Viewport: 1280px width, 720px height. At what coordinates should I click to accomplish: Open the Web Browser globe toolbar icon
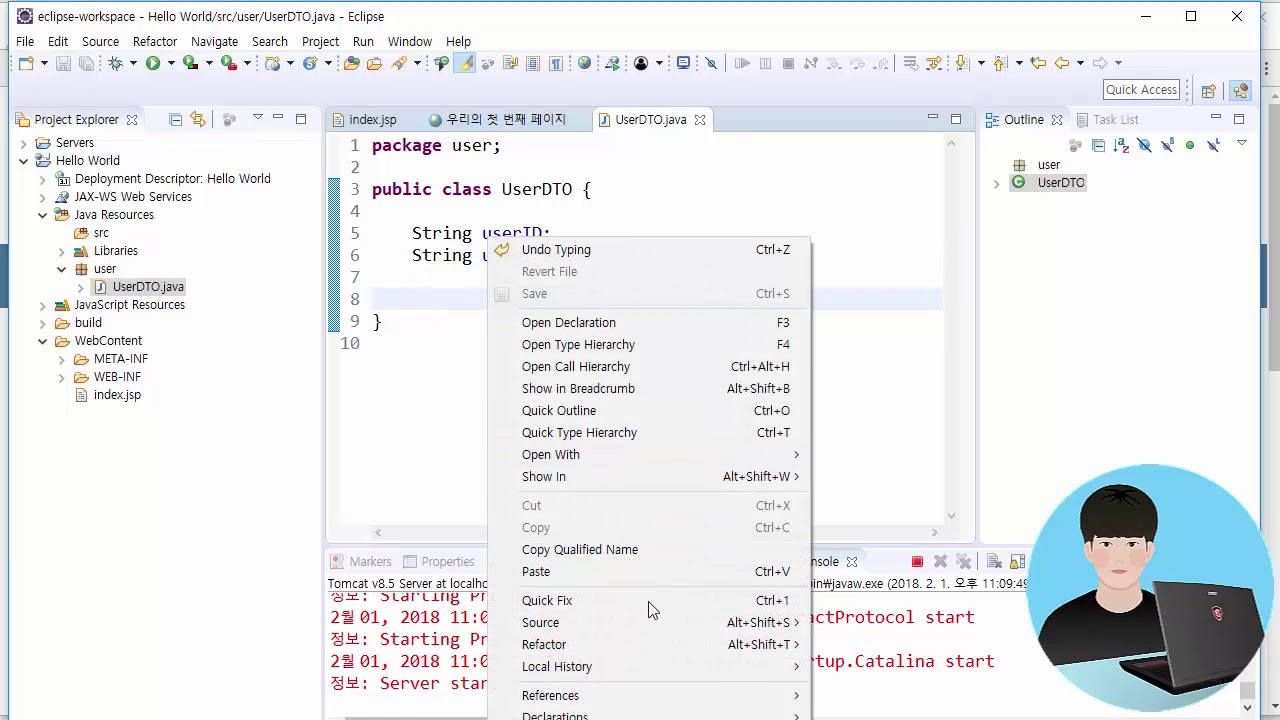(585, 63)
